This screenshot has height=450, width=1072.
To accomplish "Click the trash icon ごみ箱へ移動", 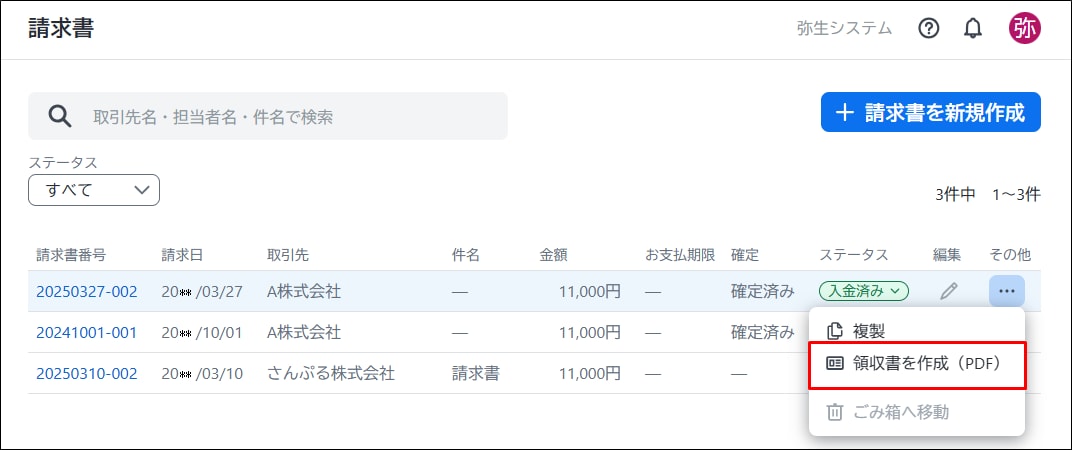I will point(835,412).
